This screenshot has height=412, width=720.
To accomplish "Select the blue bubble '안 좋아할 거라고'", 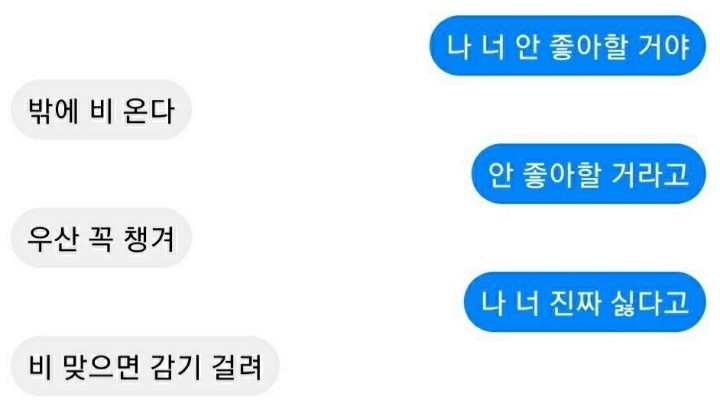I will 588,174.
